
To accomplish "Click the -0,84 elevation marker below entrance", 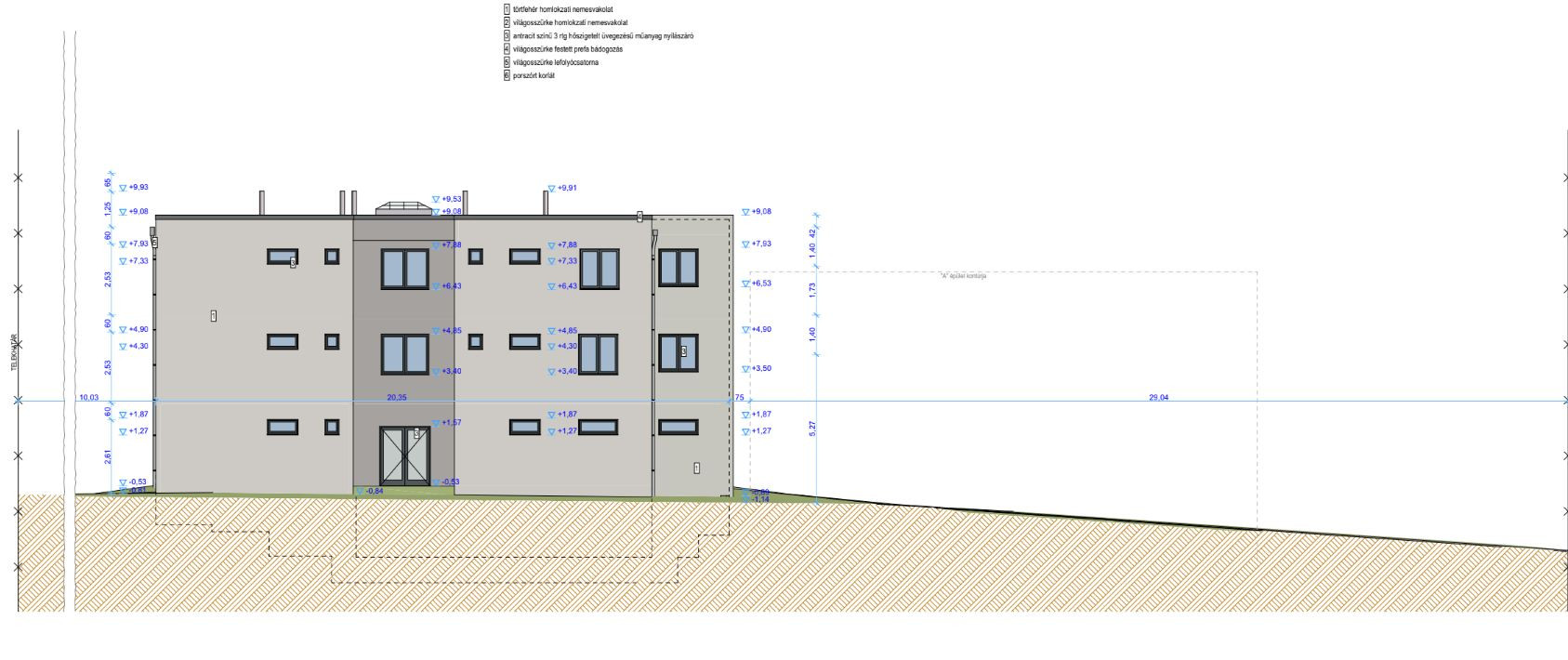I will coord(361,491).
